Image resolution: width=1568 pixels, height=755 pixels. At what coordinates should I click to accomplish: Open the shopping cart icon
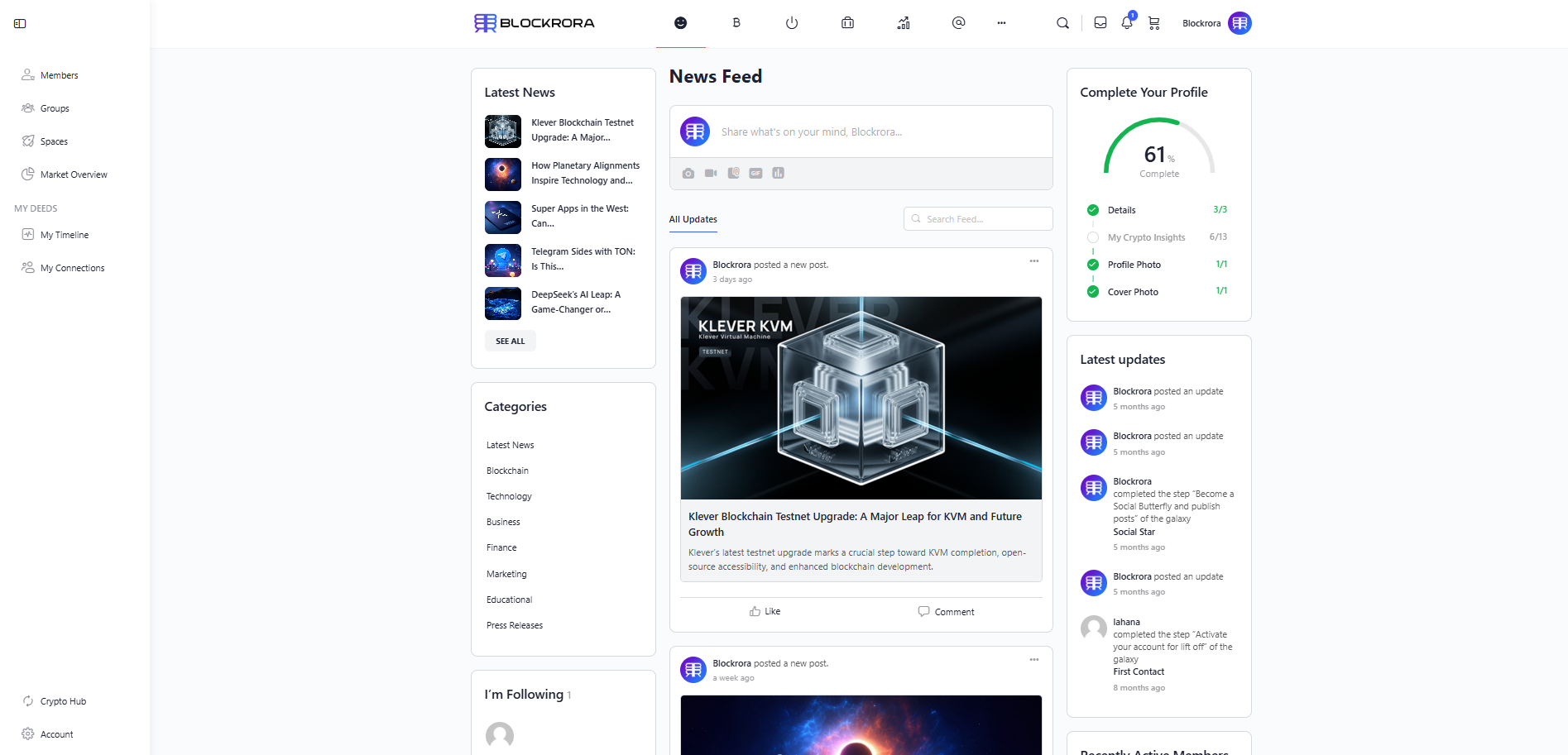coord(1153,23)
